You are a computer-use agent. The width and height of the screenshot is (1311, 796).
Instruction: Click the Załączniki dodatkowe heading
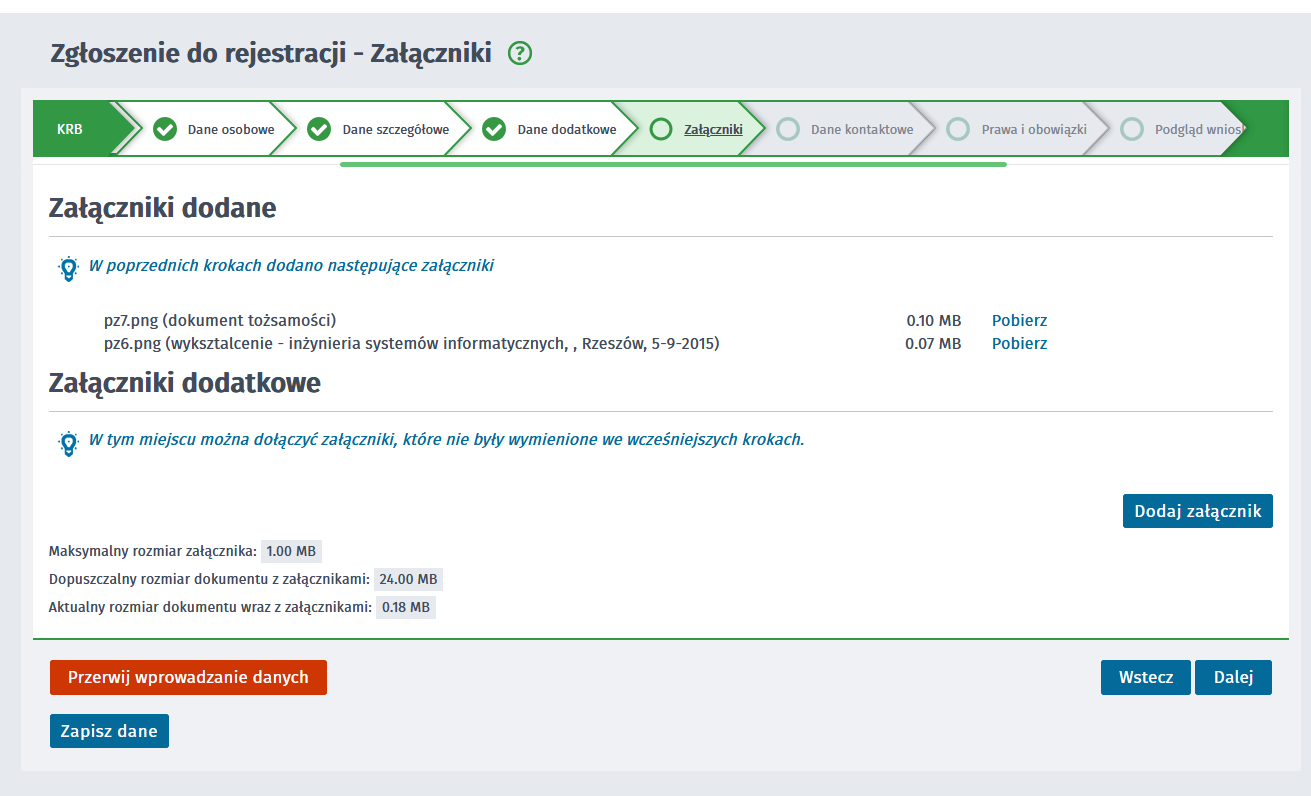[184, 382]
